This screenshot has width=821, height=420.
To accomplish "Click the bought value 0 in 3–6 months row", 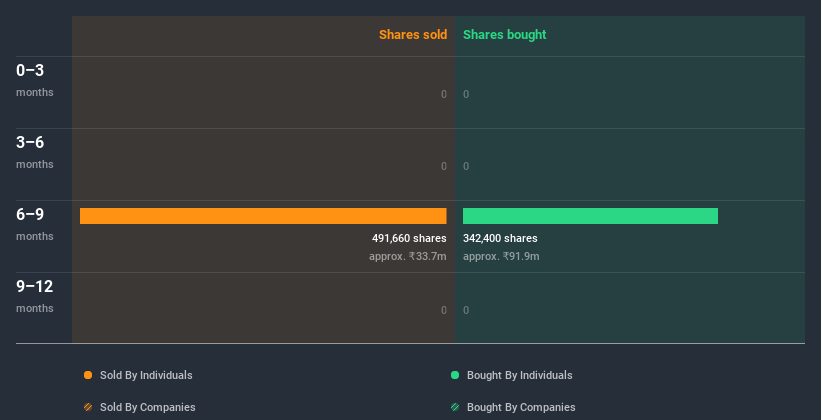I will [466, 167].
